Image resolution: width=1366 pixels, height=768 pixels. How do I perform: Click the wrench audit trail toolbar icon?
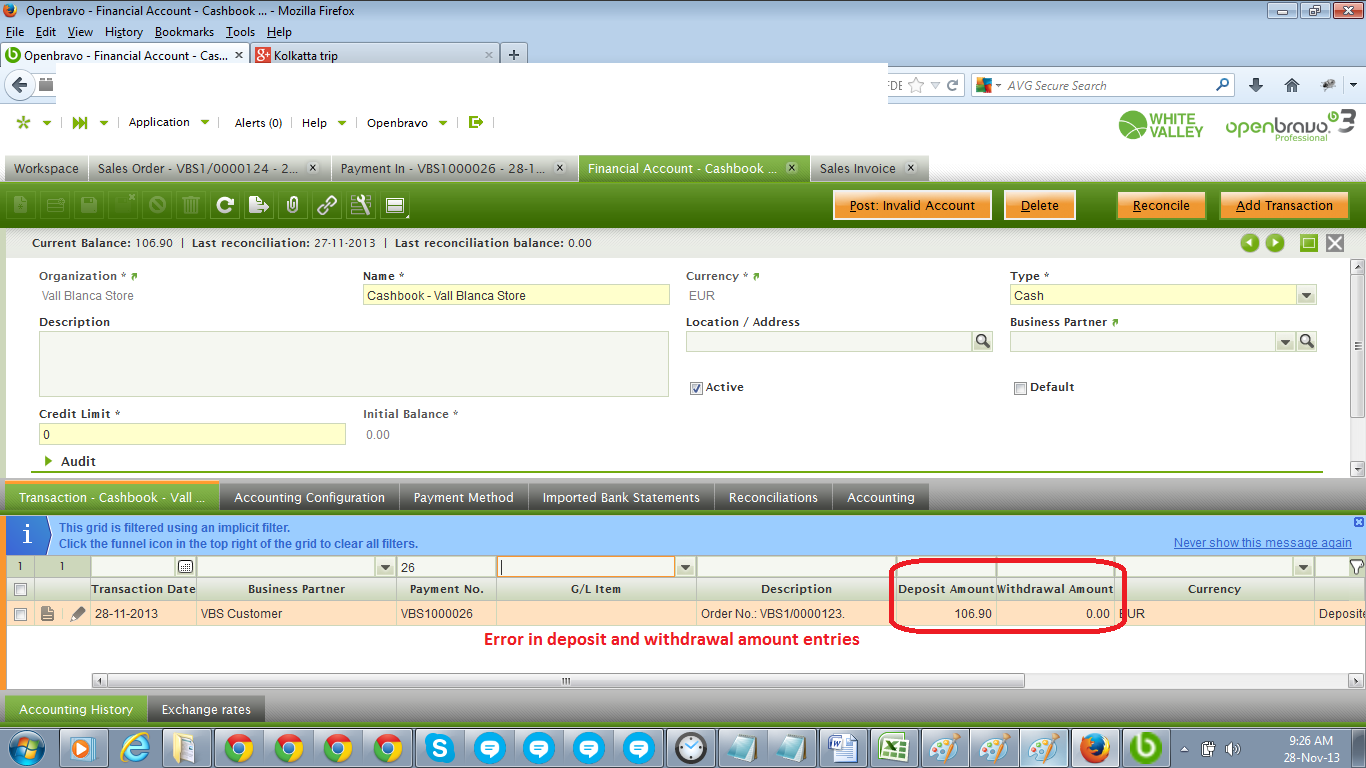(361, 205)
